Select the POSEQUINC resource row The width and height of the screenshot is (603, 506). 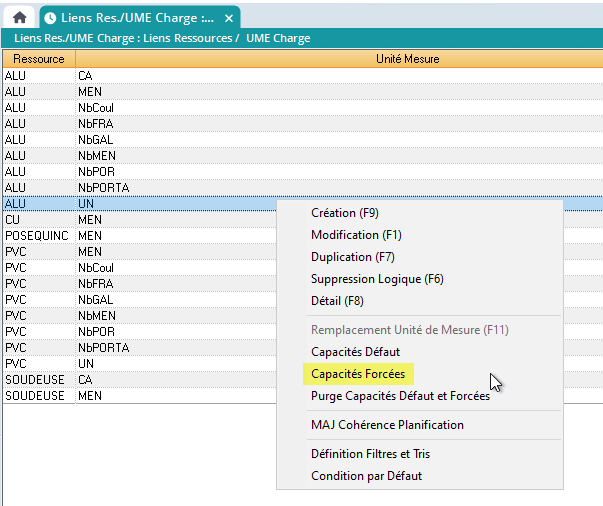pos(36,235)
